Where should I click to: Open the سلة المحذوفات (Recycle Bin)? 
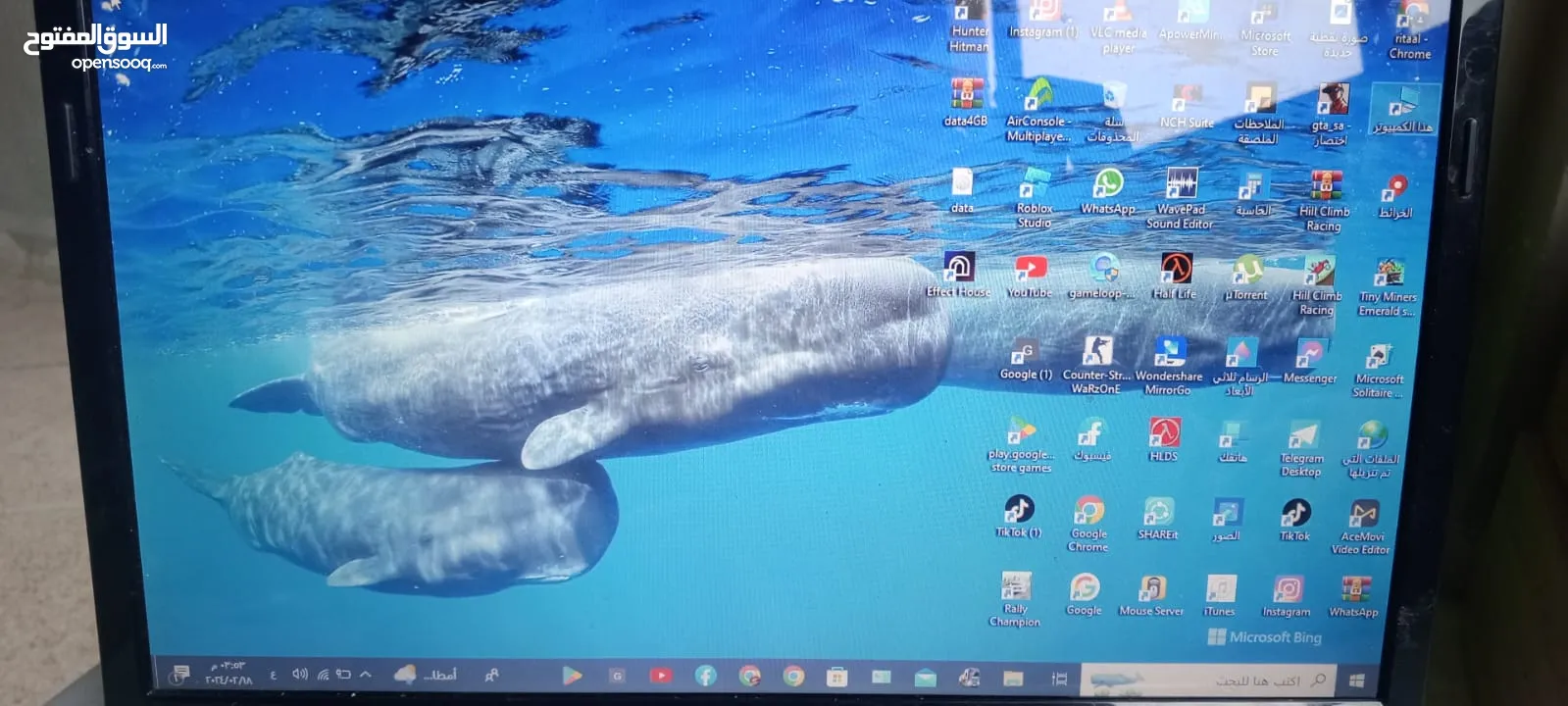pos(1113,112)
